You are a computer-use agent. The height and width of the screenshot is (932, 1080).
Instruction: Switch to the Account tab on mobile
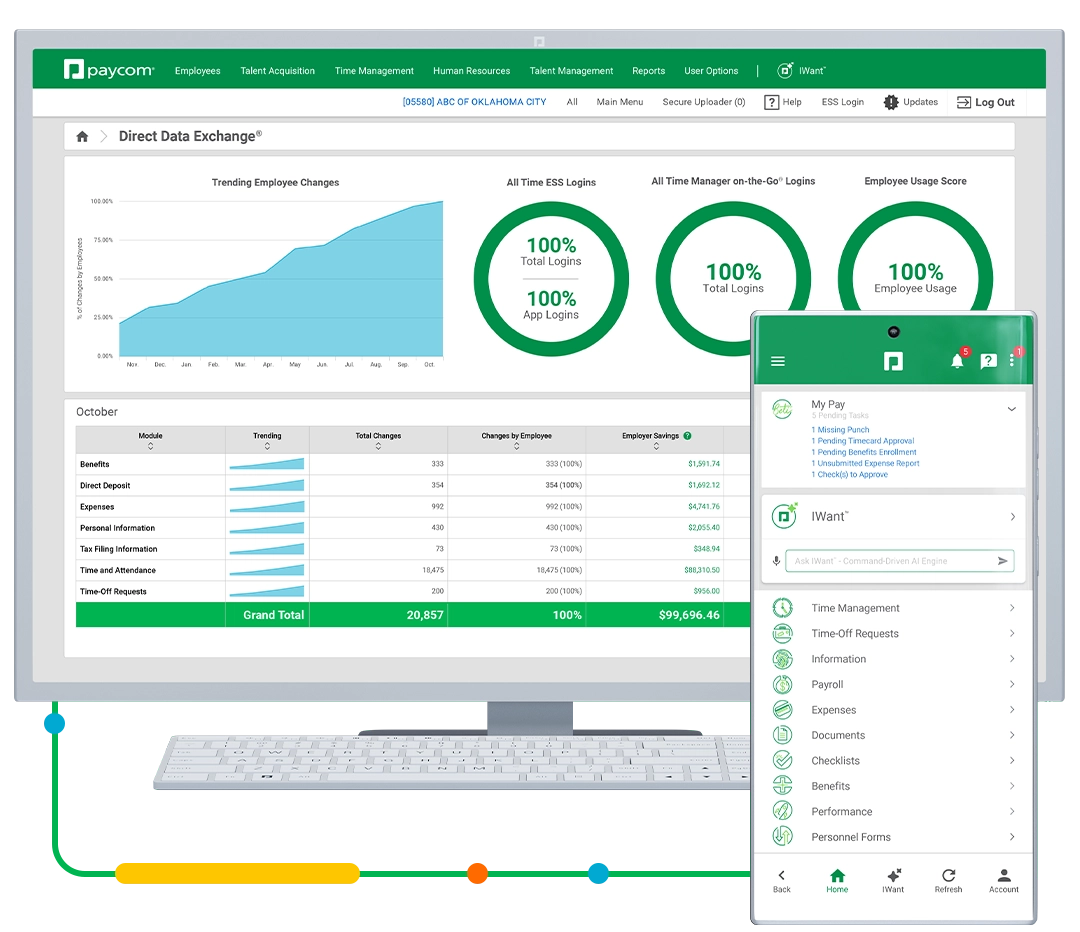(x=1003, y=879)
